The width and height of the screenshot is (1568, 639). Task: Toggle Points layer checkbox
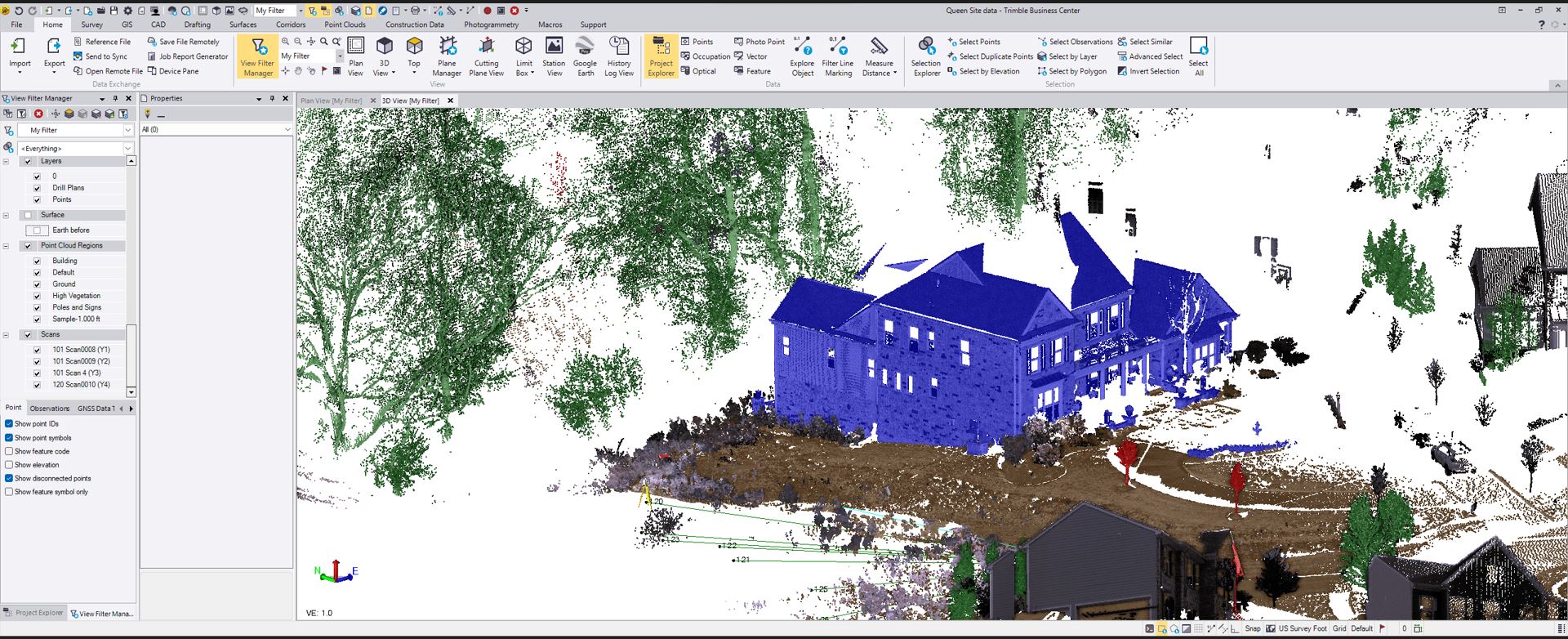pyautogui.click(x=37, y=199)
